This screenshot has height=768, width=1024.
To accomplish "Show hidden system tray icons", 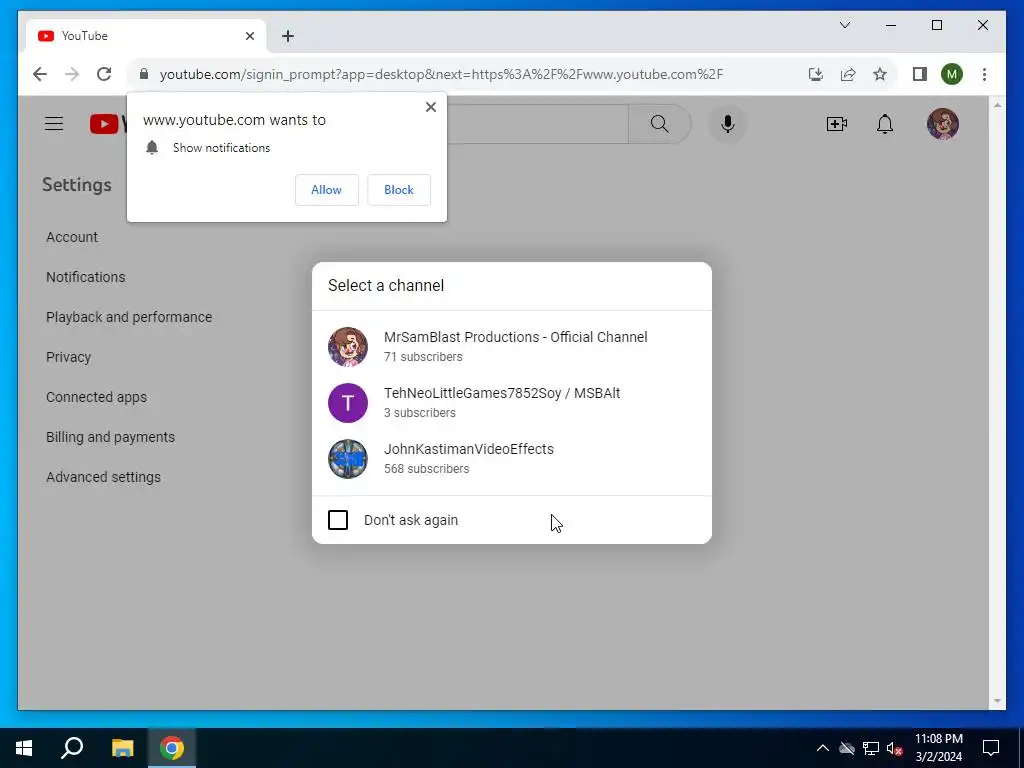I will 823,748.
